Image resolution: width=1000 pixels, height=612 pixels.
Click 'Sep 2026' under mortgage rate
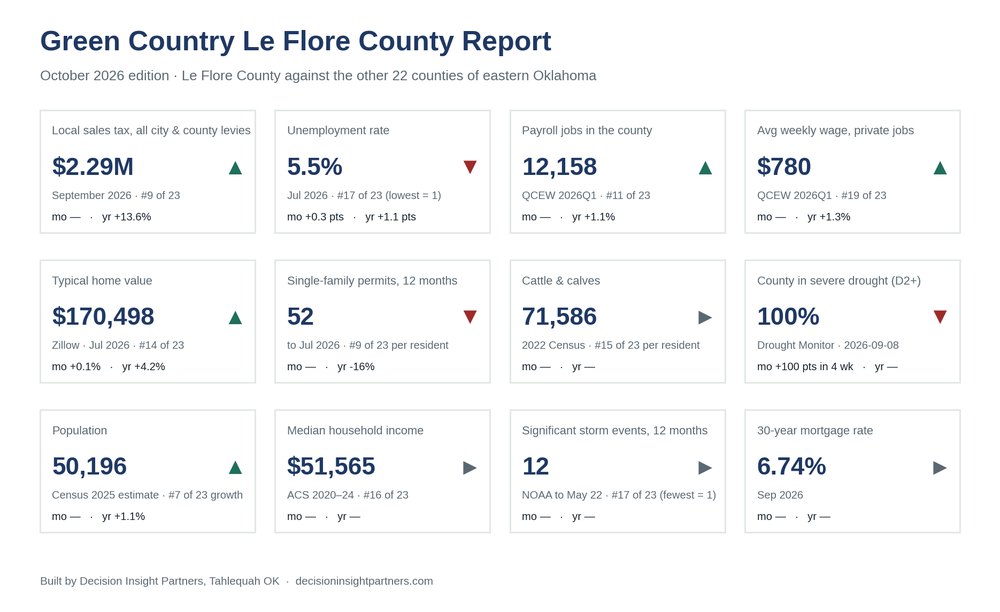(x=780, y=495)
